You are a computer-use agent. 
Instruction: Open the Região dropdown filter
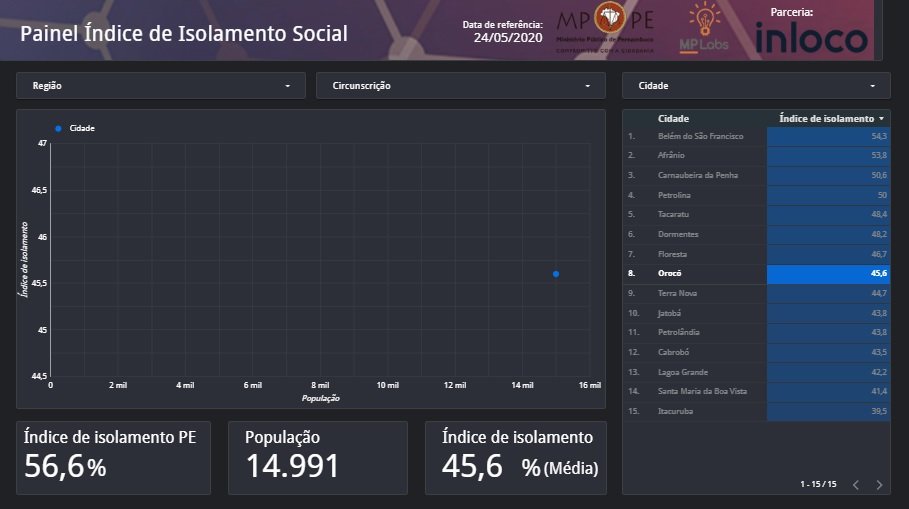coord(160,86)
